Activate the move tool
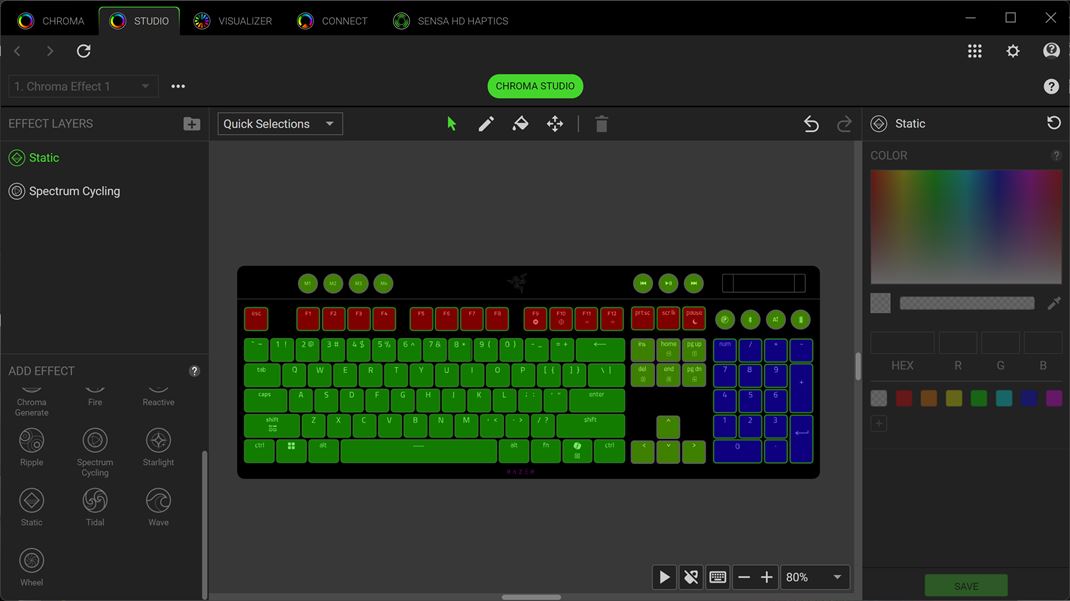This screenshot has width=1070, height=601. 555,123
